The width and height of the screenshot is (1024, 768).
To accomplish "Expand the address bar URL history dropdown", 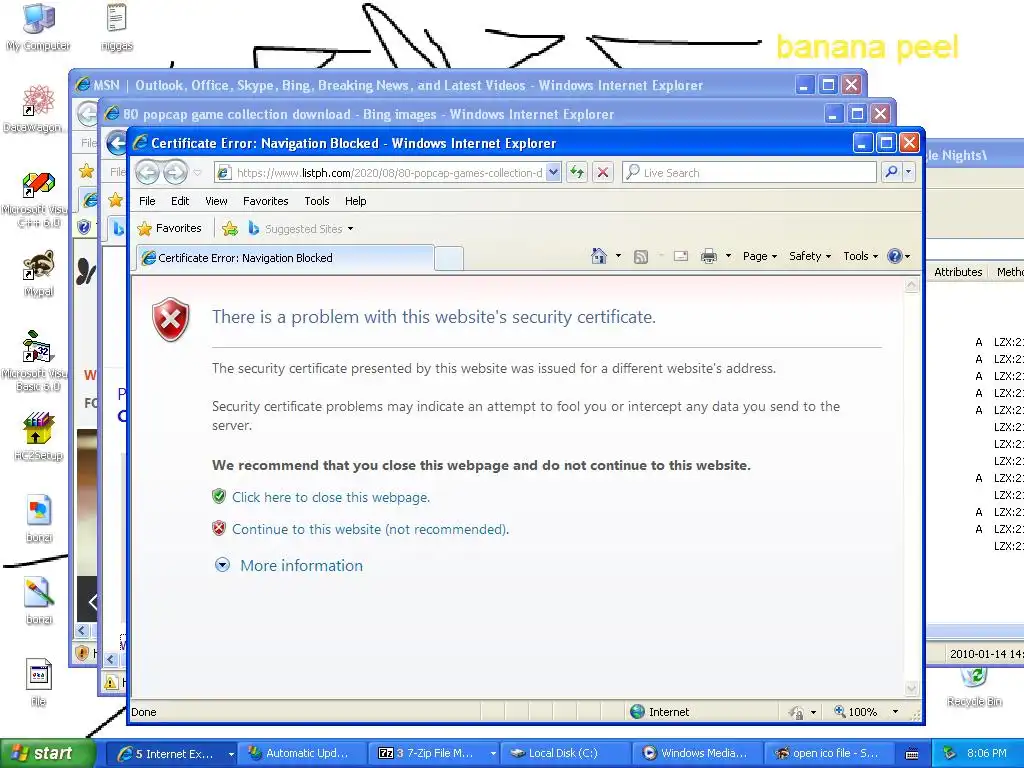I will [553, 172].
